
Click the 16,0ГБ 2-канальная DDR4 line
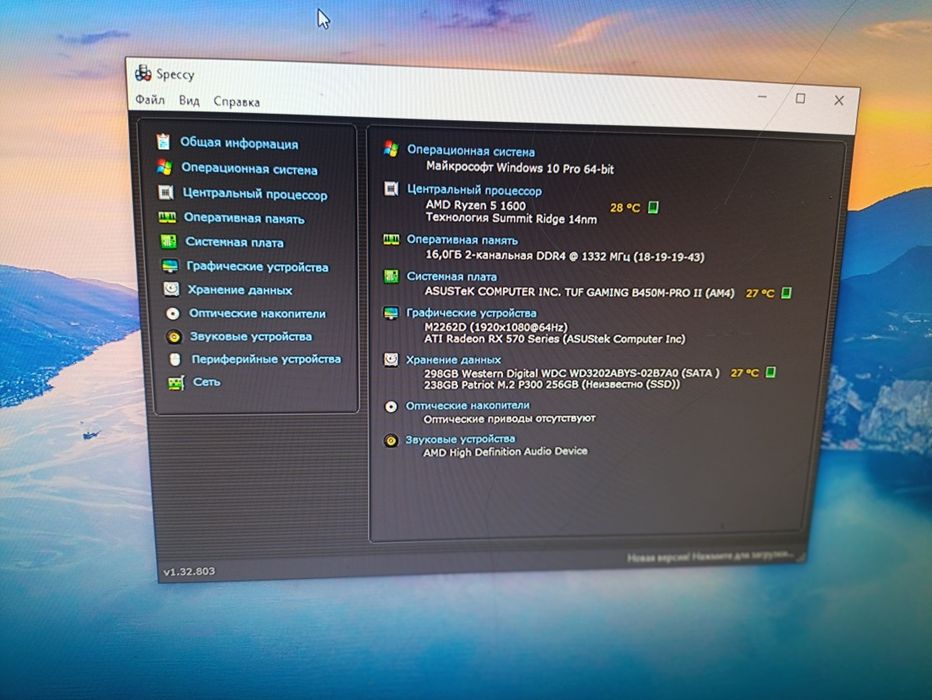pyautogui.click(x=565, y=256)
